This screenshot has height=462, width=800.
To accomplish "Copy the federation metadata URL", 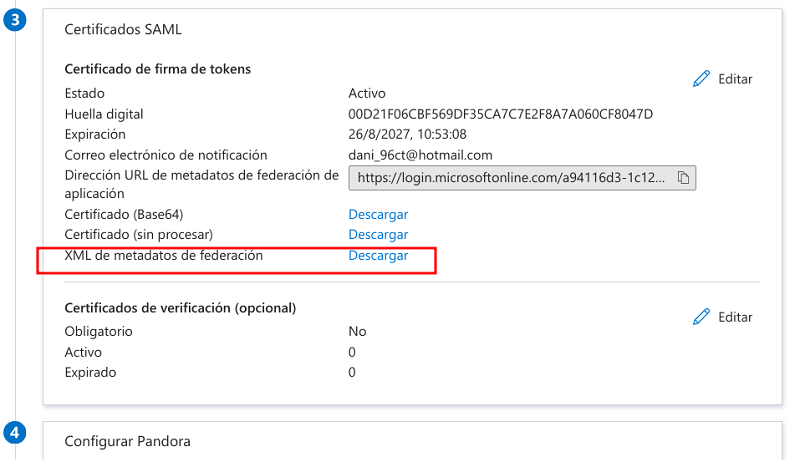I will [x=683, y=177].
